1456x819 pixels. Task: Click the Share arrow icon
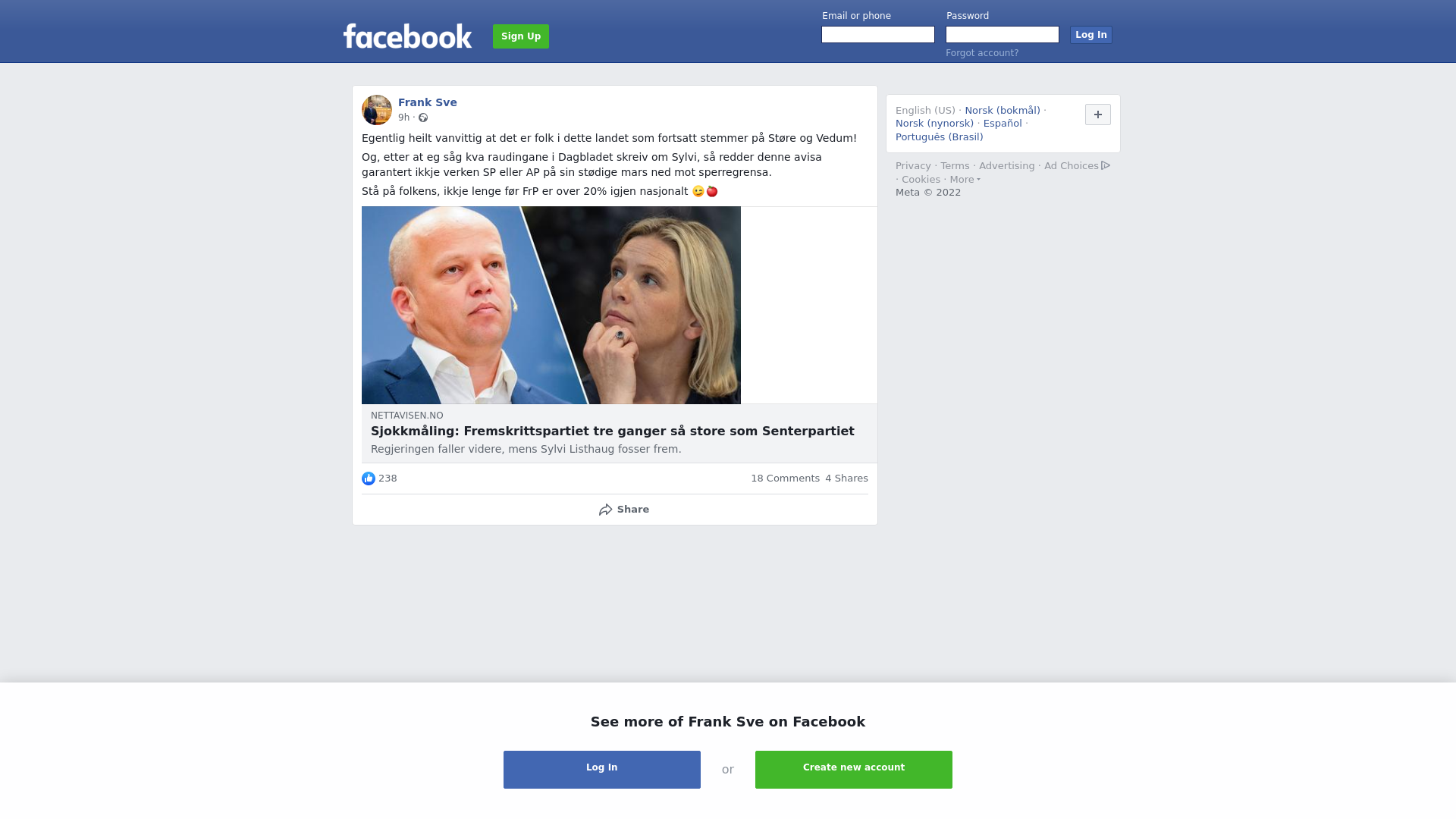[606, 510]
